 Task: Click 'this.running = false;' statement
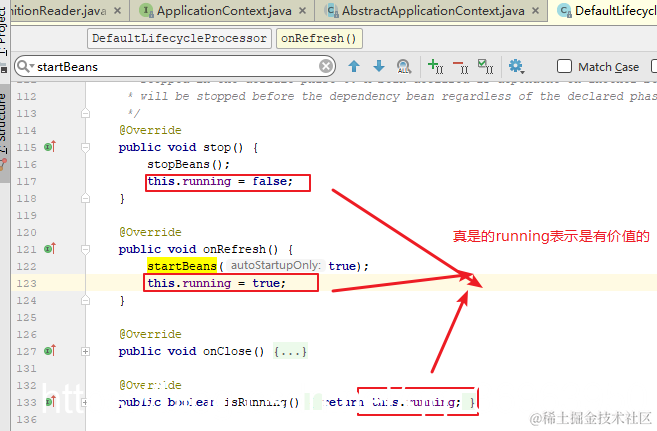point(220,181)
